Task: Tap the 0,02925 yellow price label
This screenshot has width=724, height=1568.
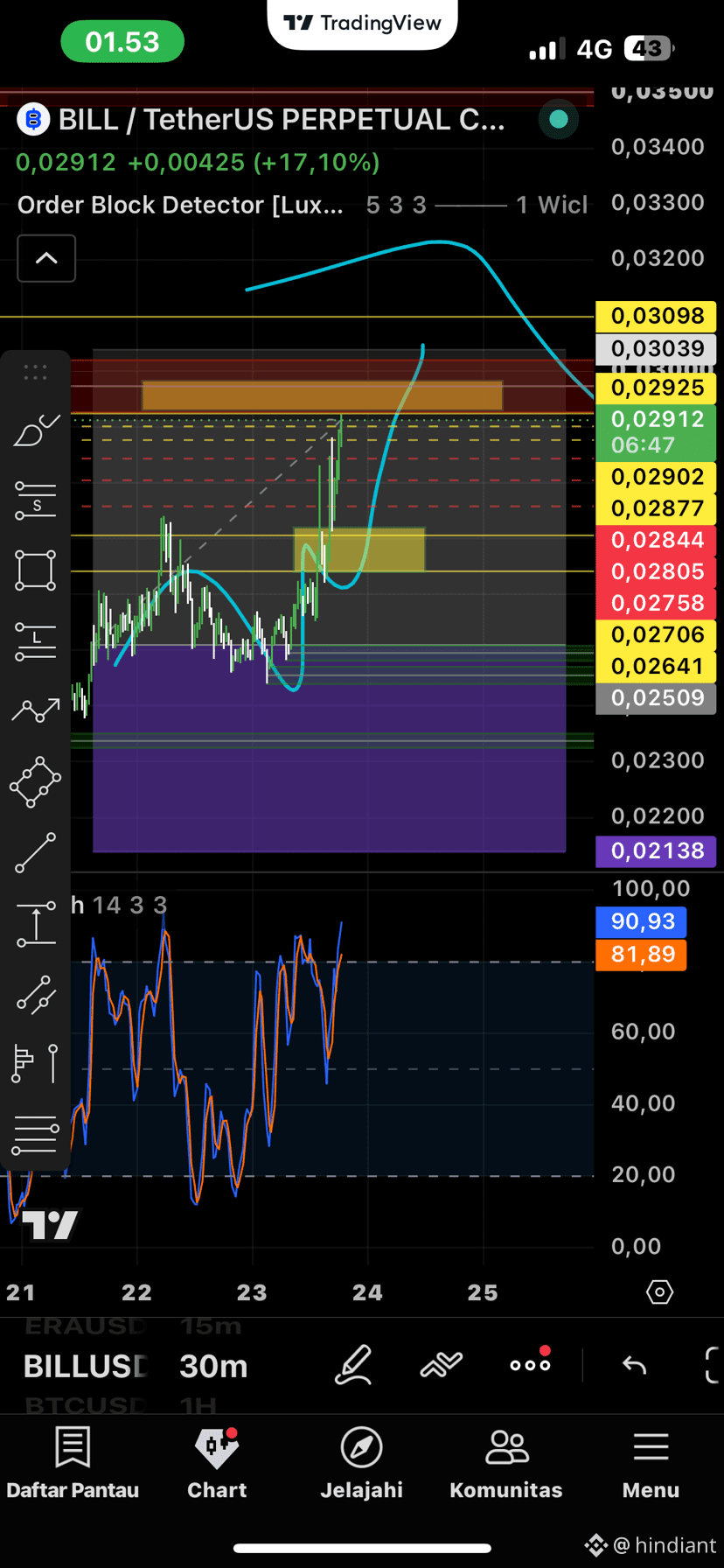Action: (x=657, y=388)
